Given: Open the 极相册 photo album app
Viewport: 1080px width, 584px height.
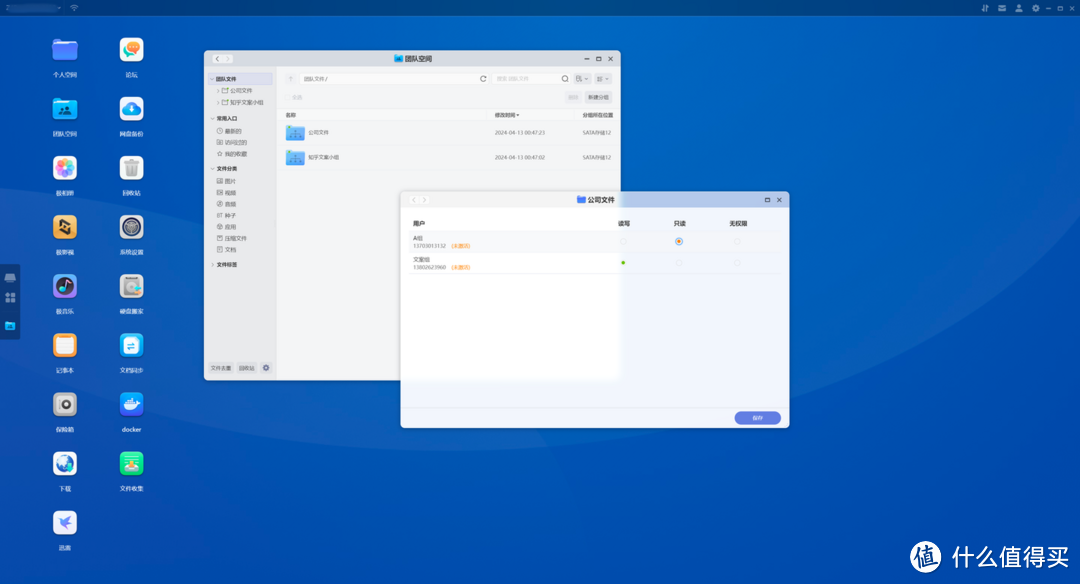Looking at the screenshot, I should click(65, 168).
